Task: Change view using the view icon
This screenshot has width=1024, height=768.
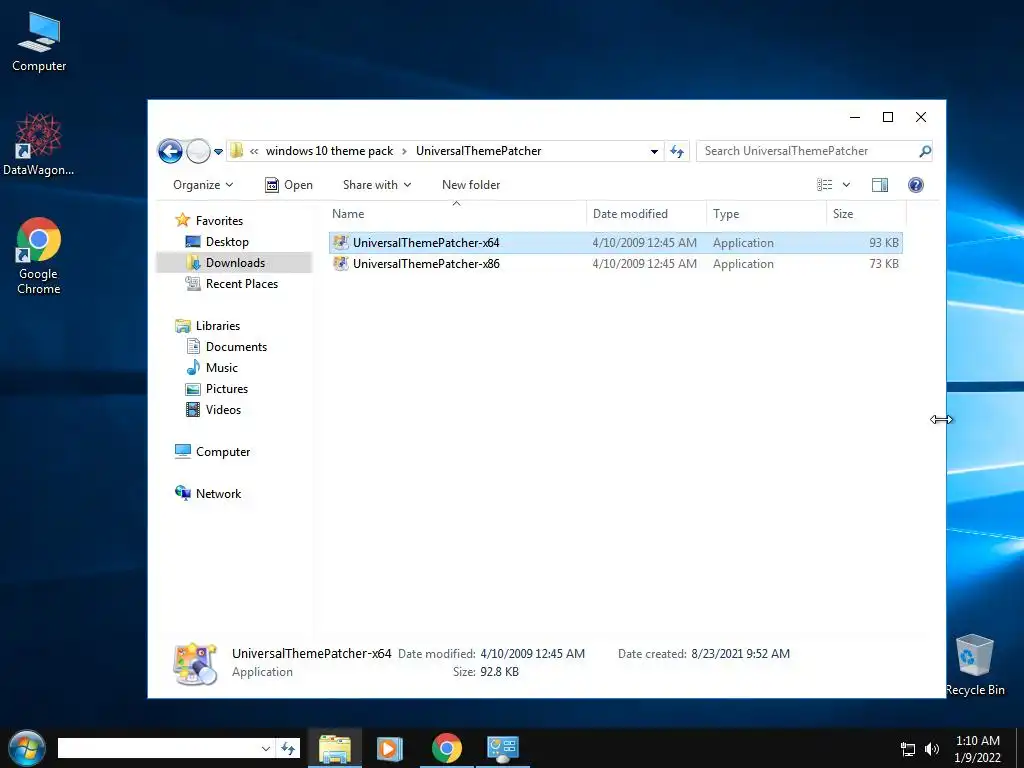Action: [824, 185]
